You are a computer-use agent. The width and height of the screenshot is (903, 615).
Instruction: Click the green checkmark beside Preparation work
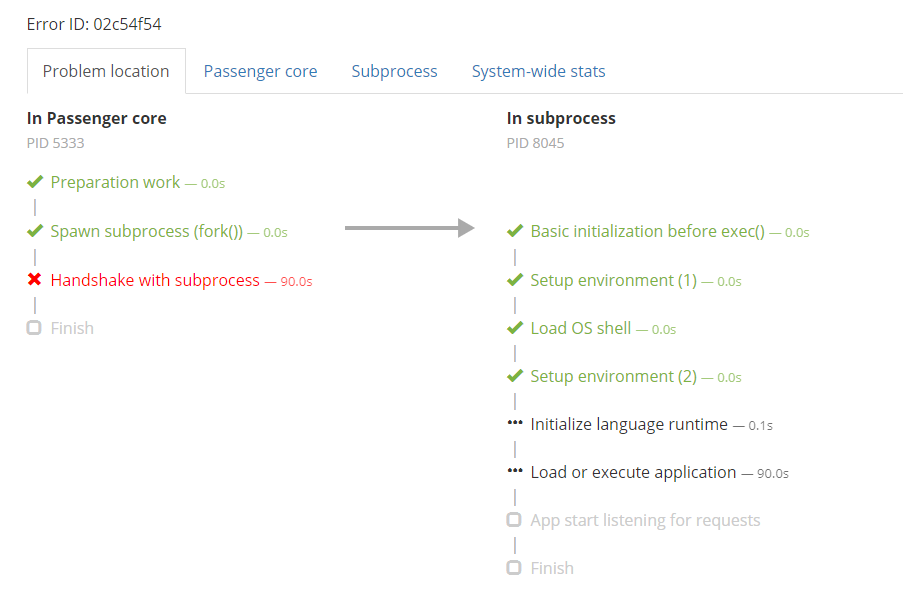pyautogui.click(x=35, y=182)
